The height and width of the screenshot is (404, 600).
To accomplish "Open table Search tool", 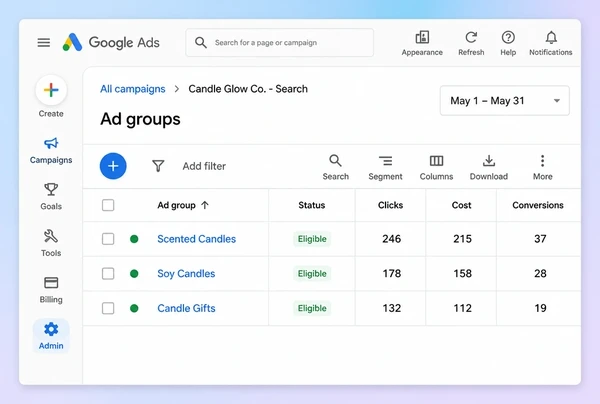I will point(336,167).
